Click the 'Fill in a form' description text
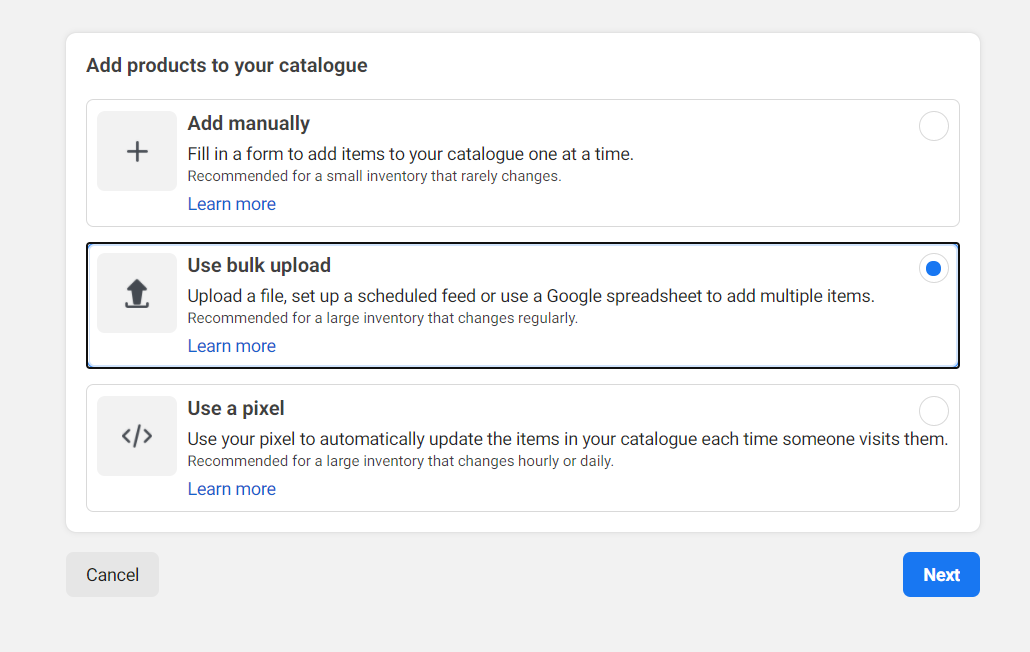Viewport: 1030px width, 652px height. pyautogui.click(x=411, y=154)
